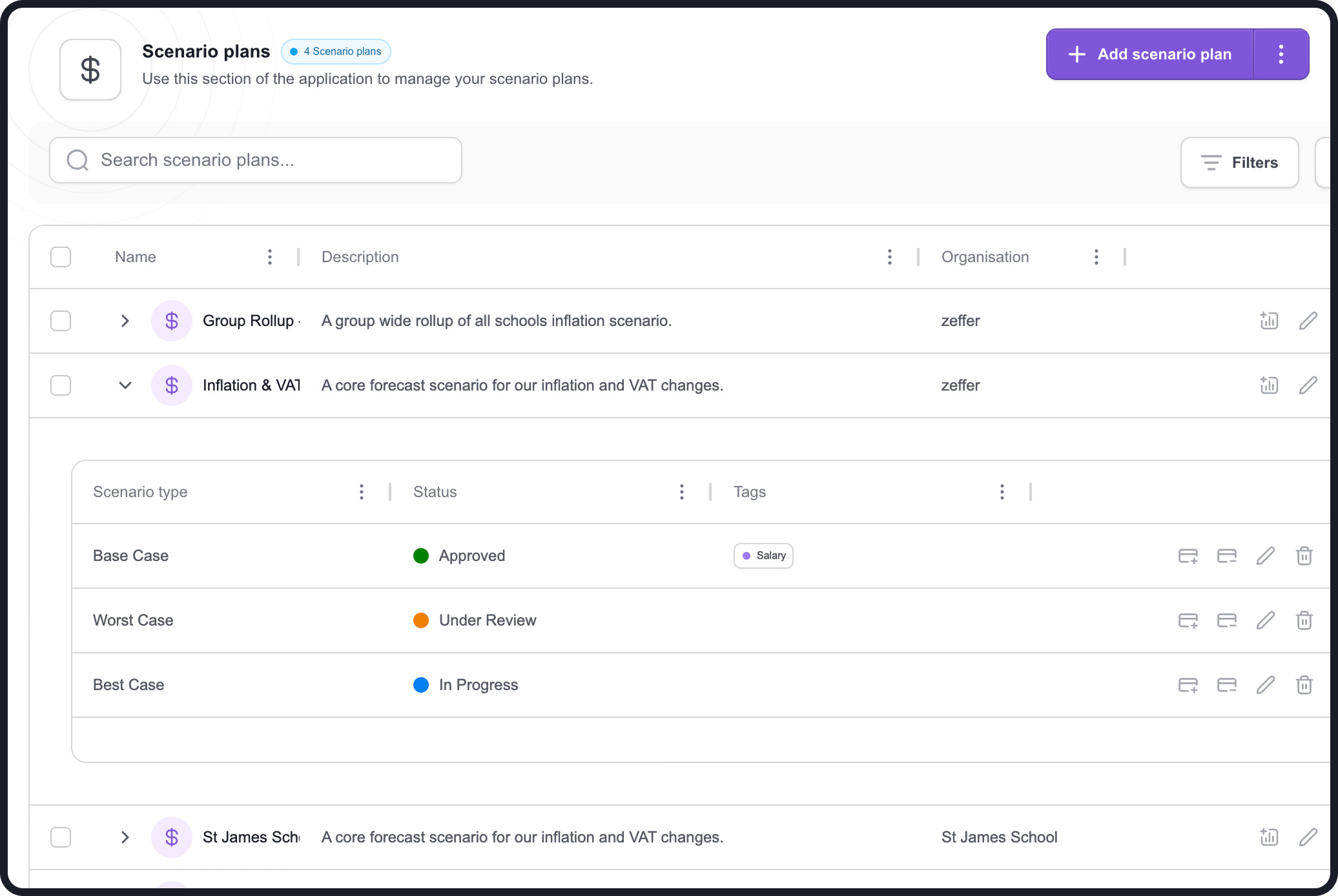The width and height of the screenshot is (1338, 896).
Task: Open Status column options menu
Action: click(682, 492)
